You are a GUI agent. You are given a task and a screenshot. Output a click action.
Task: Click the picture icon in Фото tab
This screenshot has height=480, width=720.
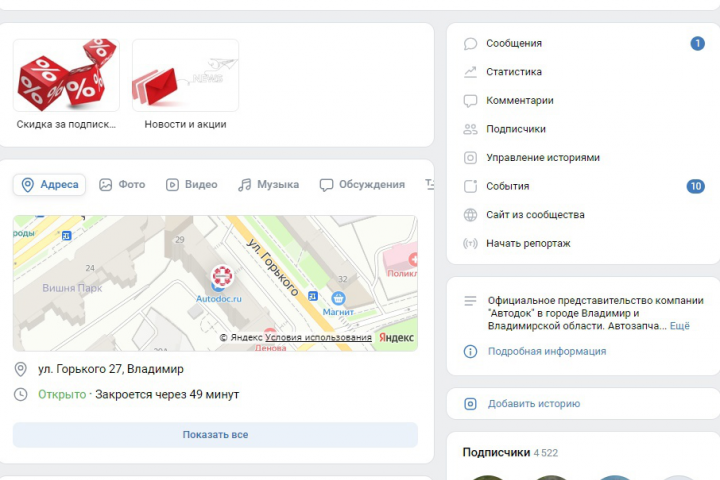click(x=106, y=185)
